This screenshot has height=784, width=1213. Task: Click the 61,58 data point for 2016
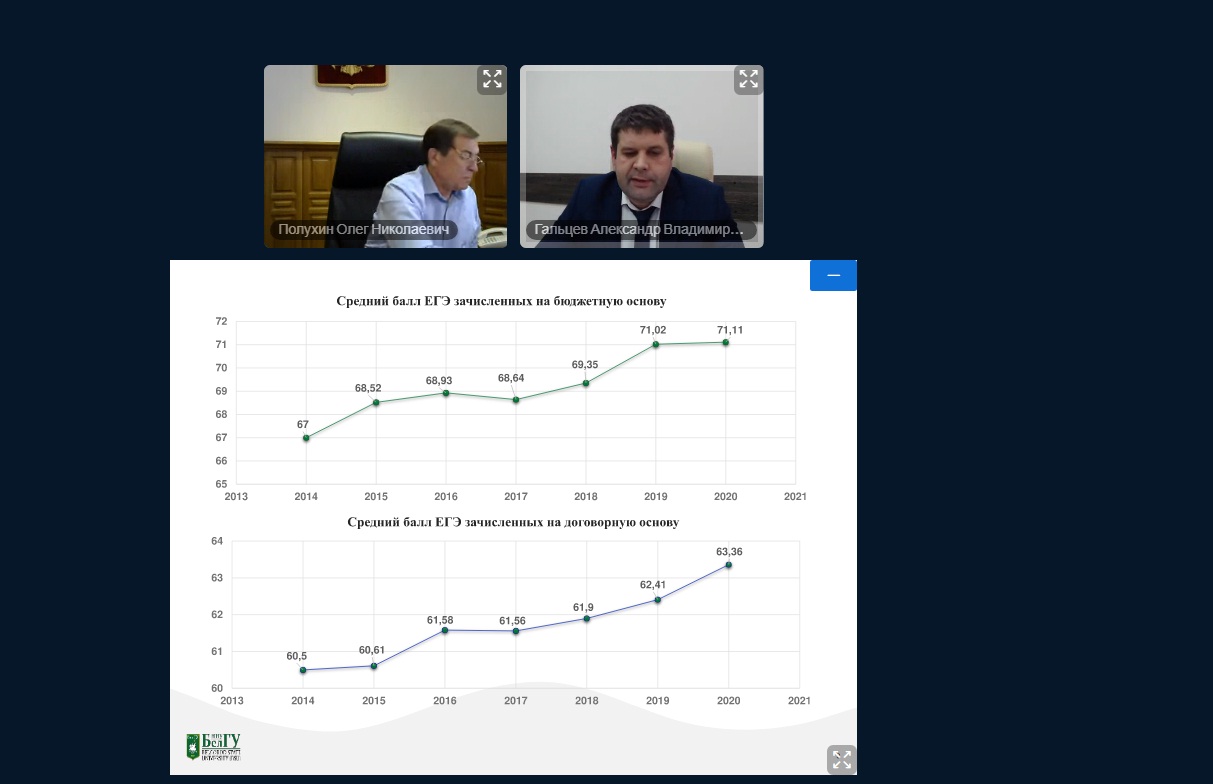445,630
